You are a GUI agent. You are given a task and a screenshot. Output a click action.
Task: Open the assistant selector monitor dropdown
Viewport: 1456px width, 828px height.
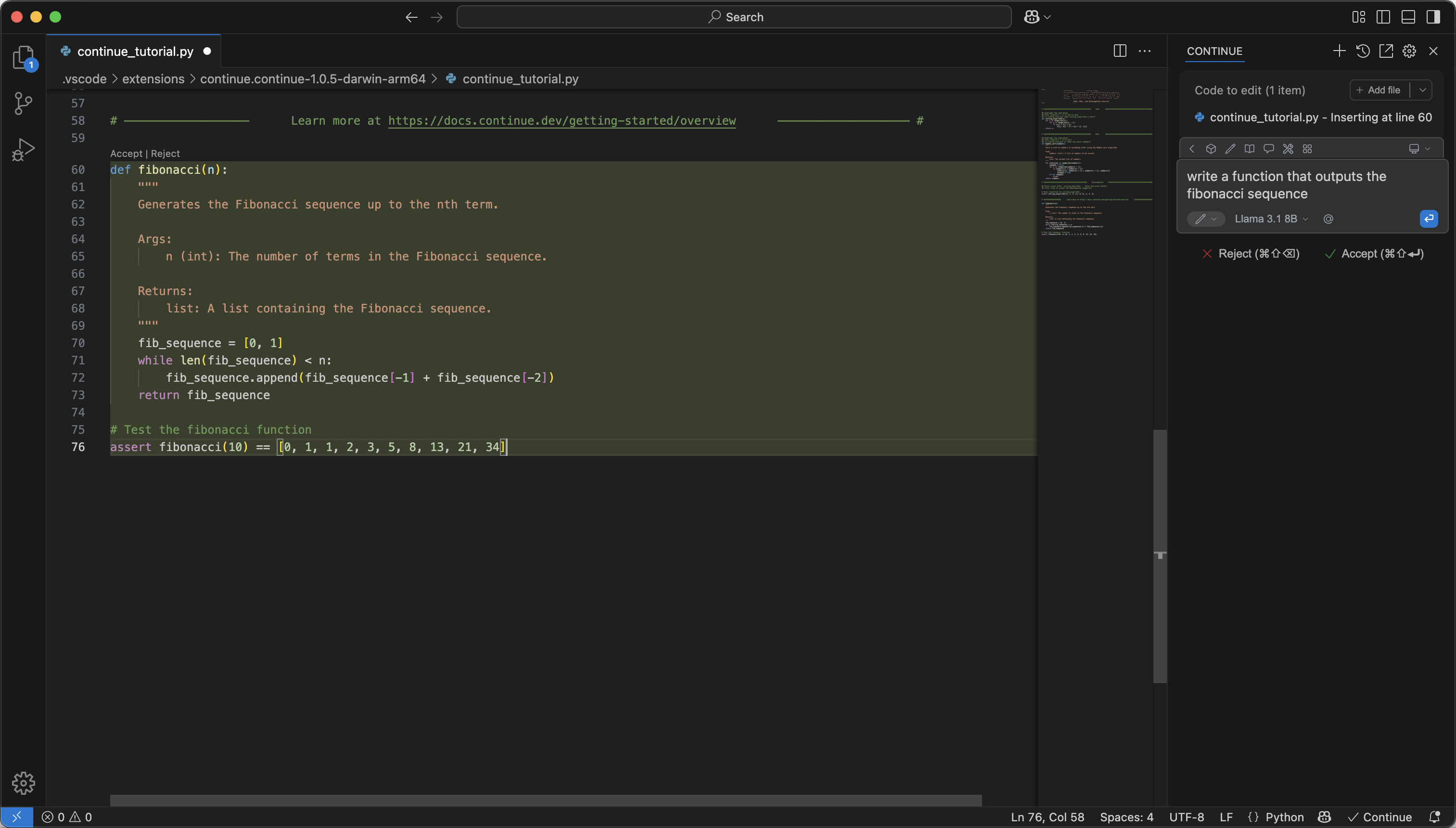tap(1419, 148)
